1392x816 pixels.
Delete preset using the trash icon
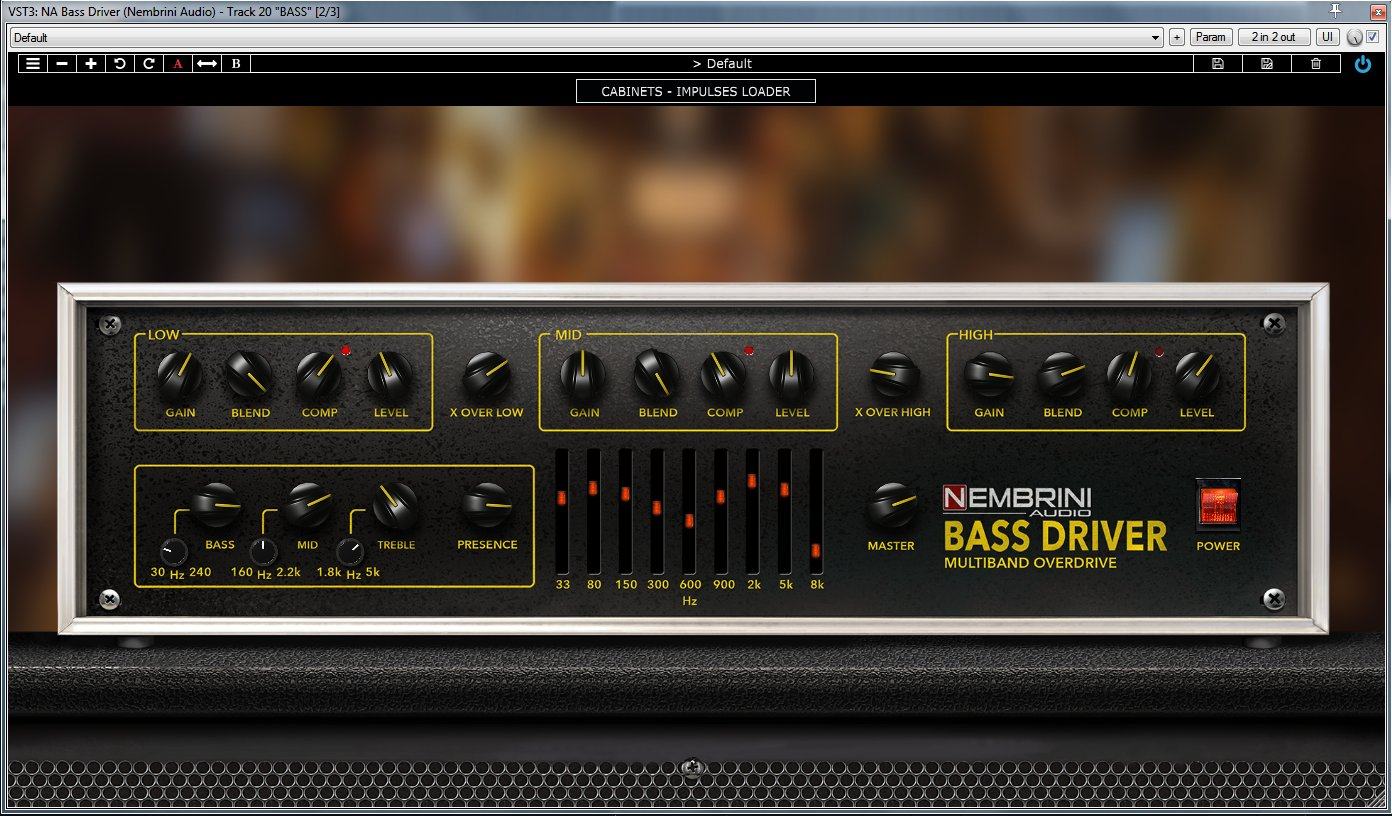(x=1316, y=63)
